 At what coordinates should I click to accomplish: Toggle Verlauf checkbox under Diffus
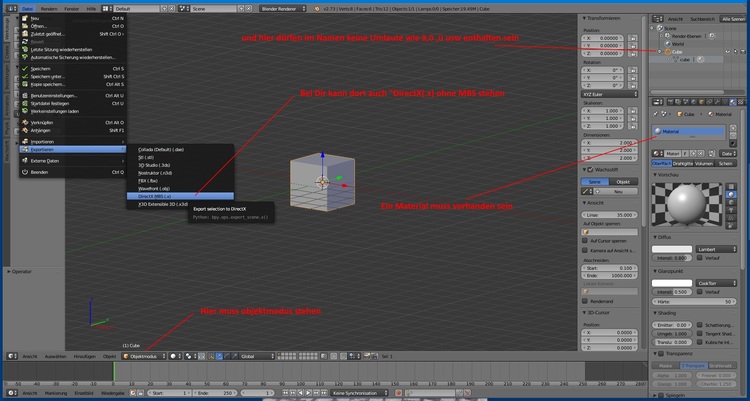[x=700, y=258]
